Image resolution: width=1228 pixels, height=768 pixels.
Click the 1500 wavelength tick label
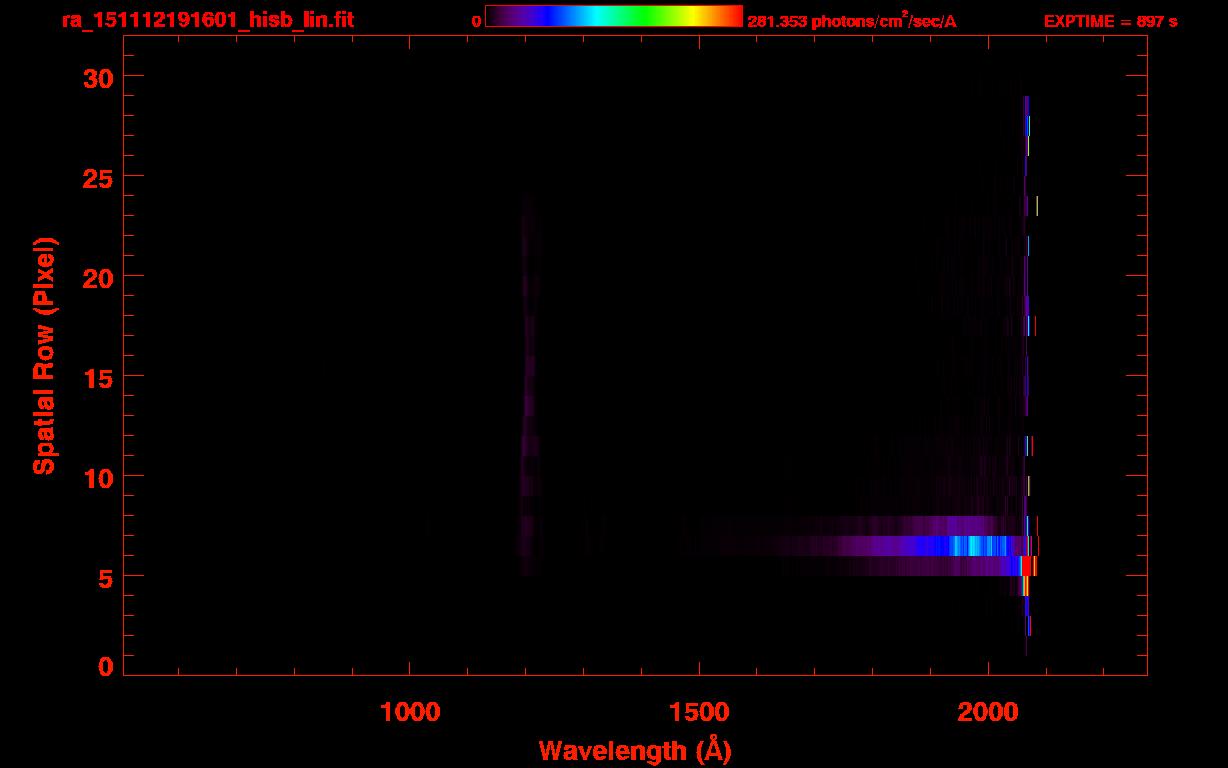click(x=699, y=712)
